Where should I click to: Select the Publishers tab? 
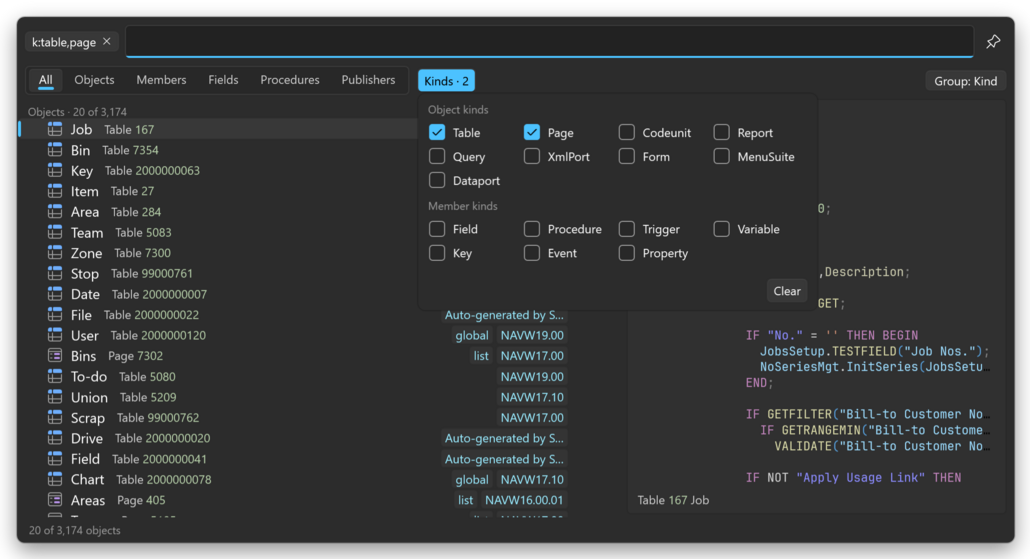[x=368, y=80]
